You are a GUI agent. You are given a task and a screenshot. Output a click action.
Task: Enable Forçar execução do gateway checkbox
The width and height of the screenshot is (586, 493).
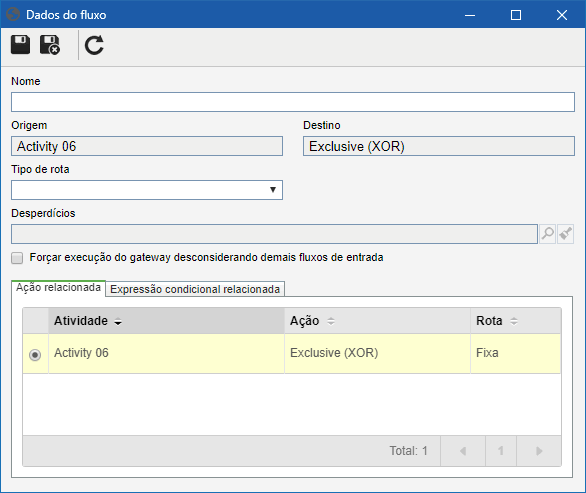(x=17, y=258)
